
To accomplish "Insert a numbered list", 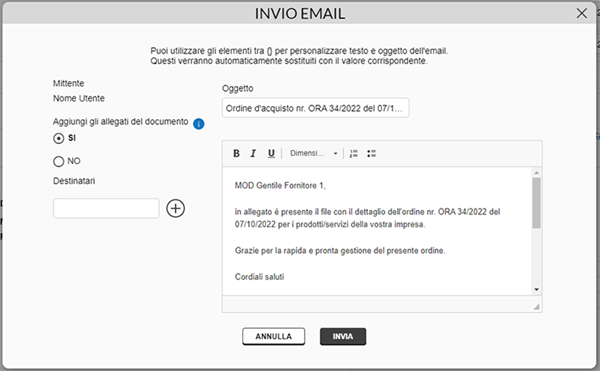I will tap(354, 153).
